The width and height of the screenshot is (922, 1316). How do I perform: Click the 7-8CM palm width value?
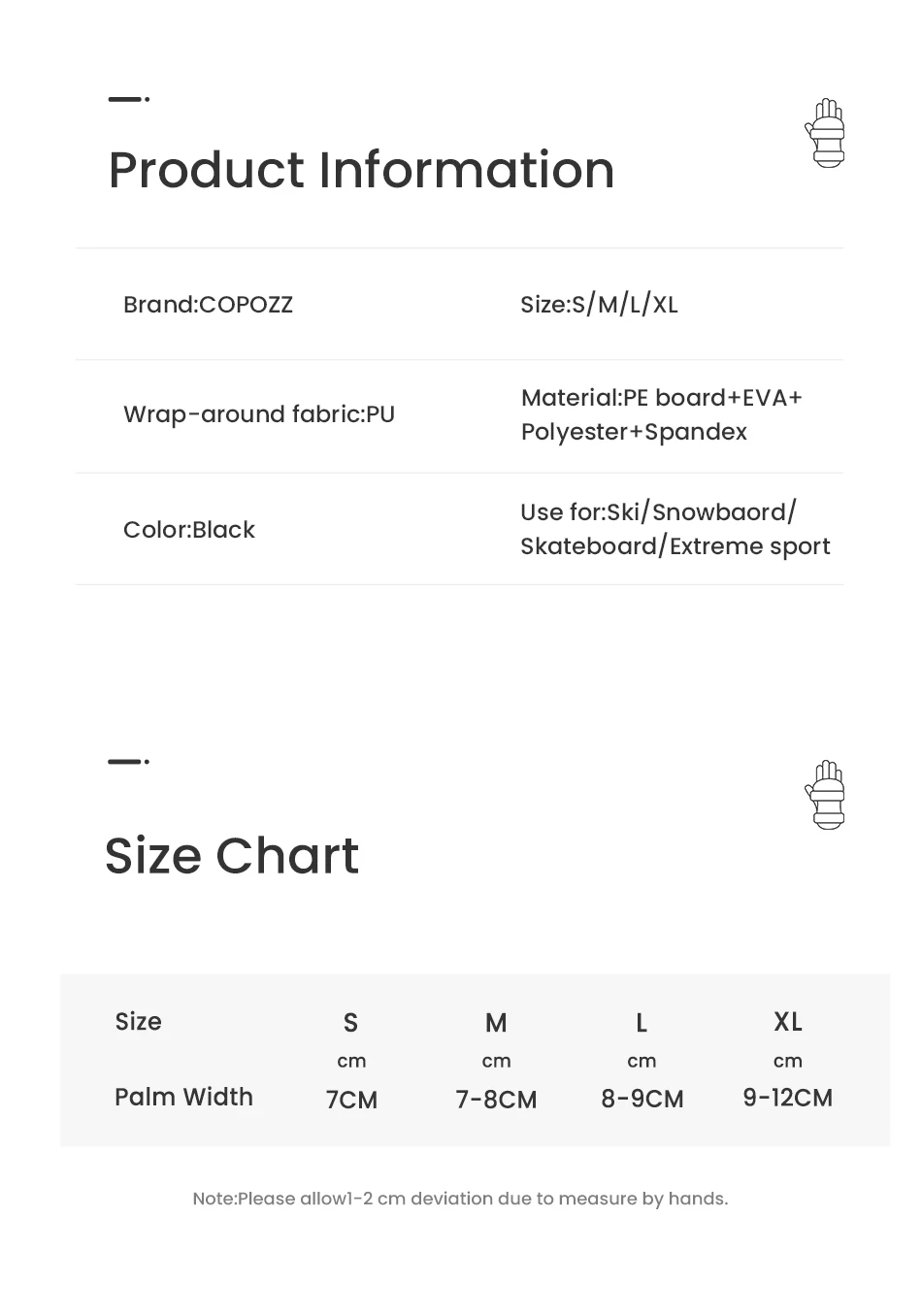[496, 1100]
